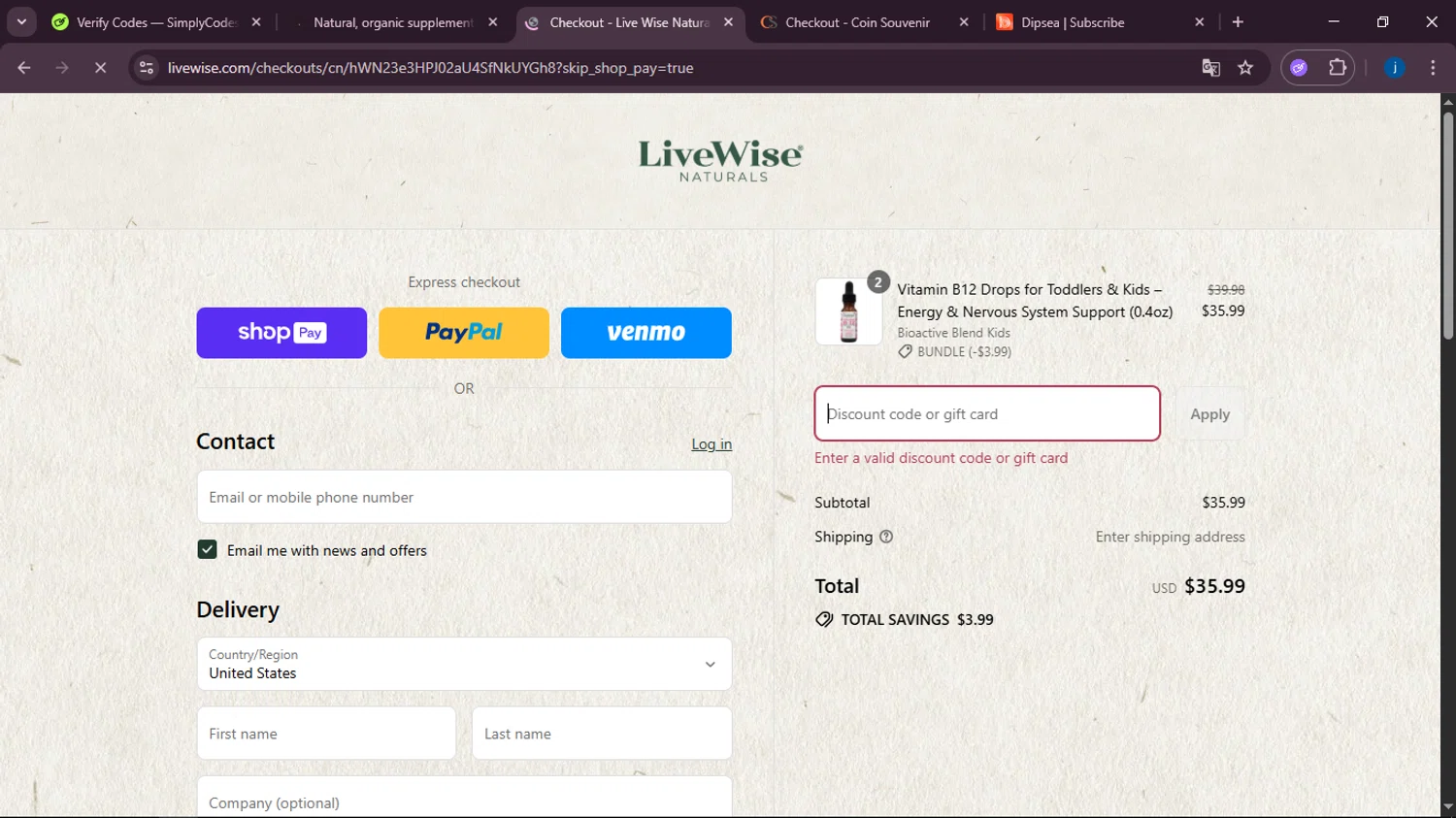The image size is (1456, 818).
Task: Close the Dipsea Subscribe tab
Action: click(x=1200, y=22)
